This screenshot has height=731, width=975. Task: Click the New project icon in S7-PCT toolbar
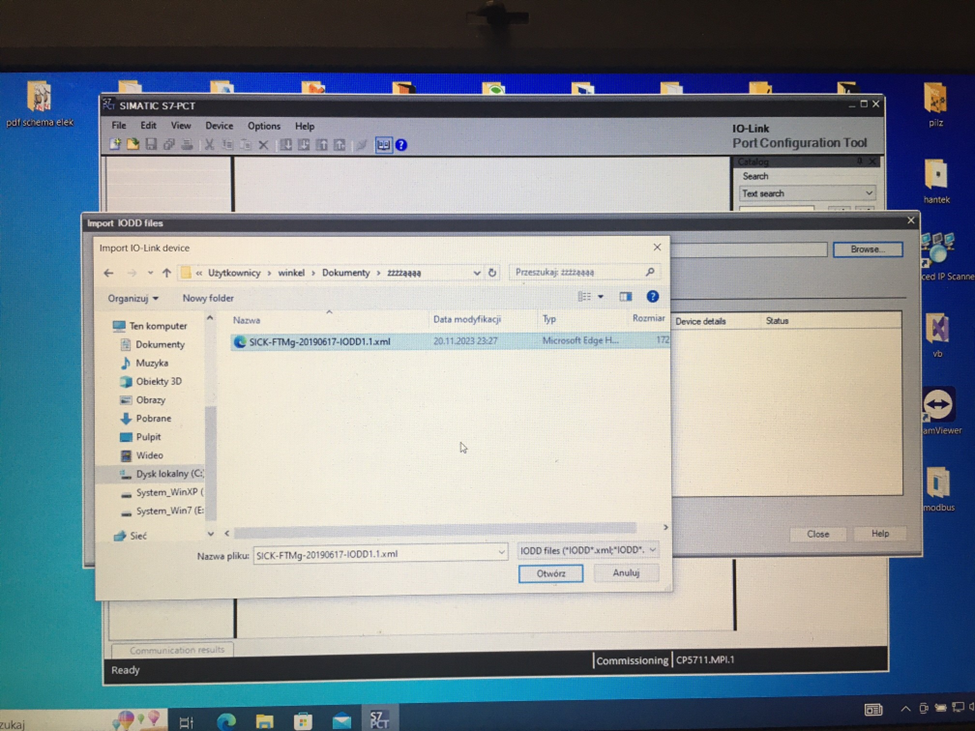(x=115, y=144)
